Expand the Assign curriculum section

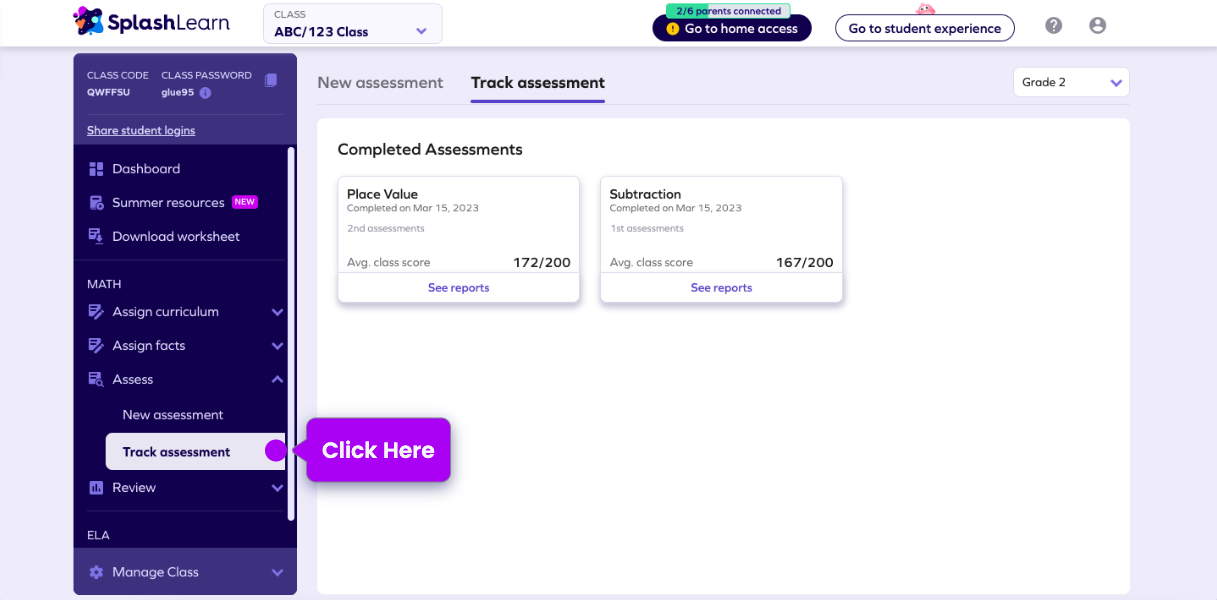click(277, 312)
